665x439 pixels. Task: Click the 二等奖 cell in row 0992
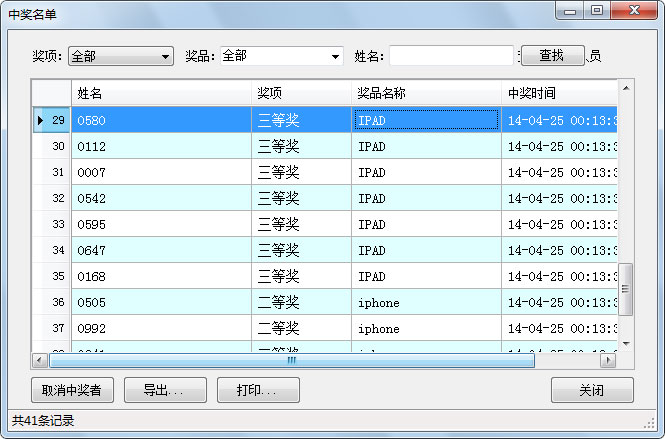[301, 328]
